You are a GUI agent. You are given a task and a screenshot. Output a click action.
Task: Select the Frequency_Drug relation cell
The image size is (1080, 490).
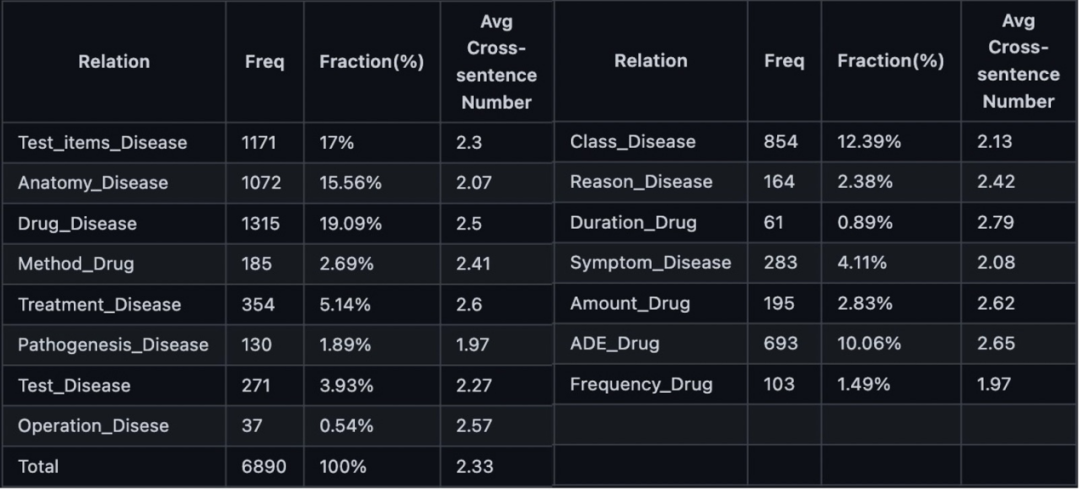[641, 385]
